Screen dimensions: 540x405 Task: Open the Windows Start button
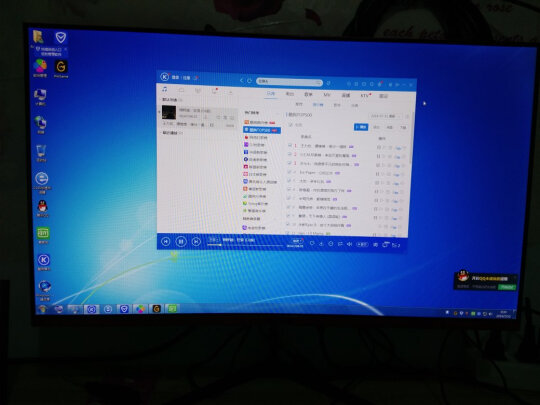[43, 309]
